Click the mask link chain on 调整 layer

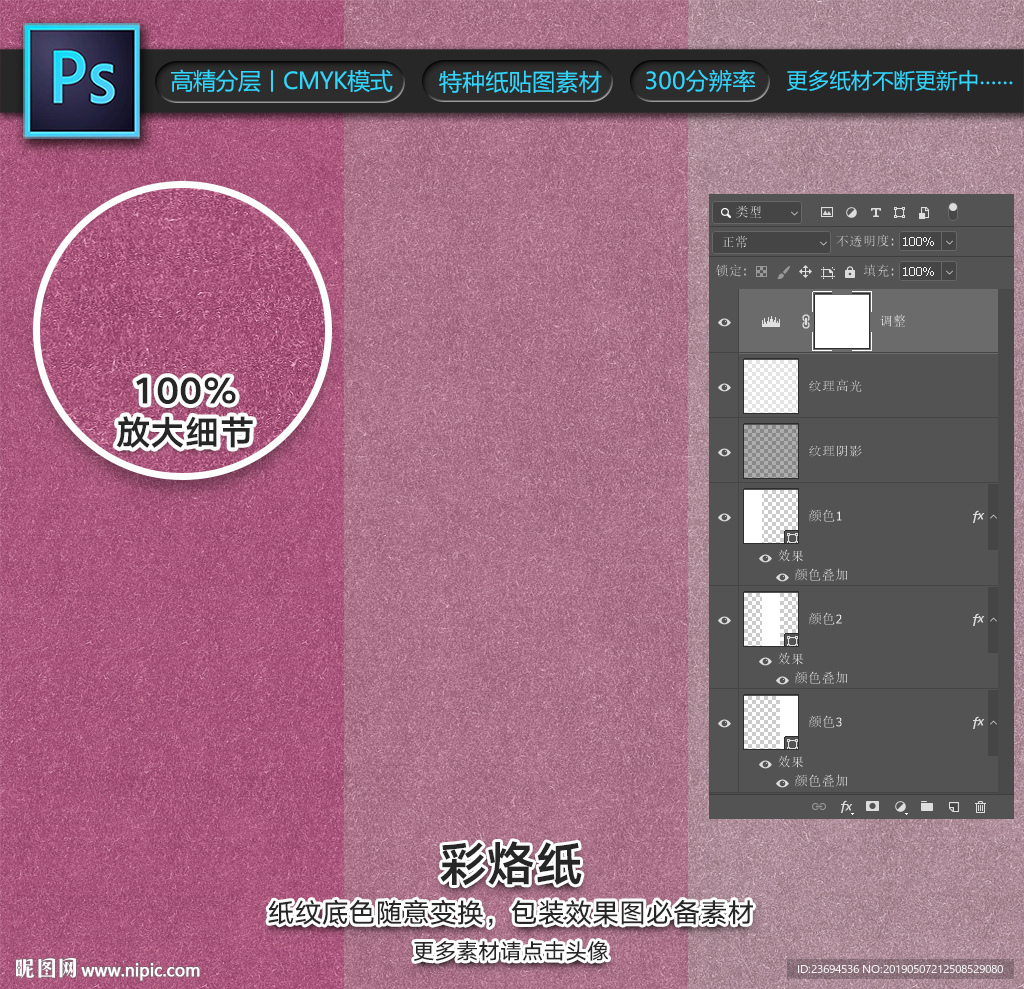click(x=806, y=321)
